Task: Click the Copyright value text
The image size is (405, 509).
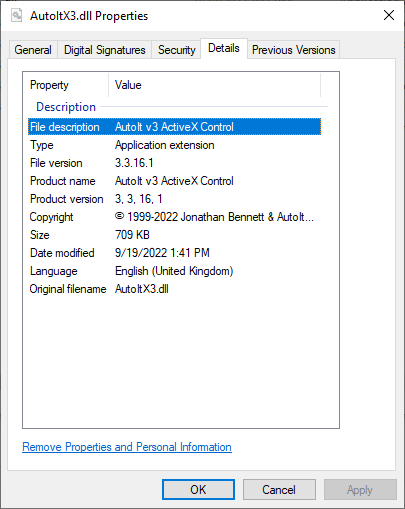Action: [214, 217]
